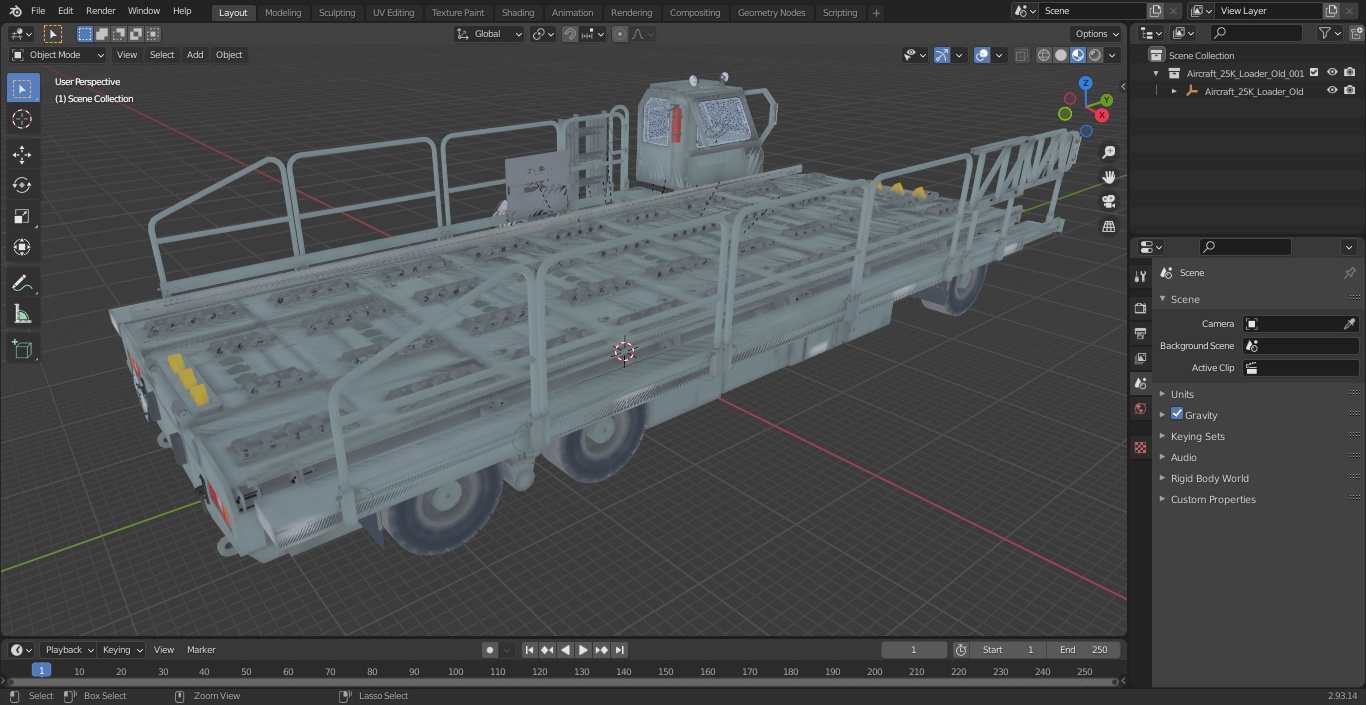Viewport: 1366px width, 705px height.
Task: Open the Options dropdown in viewport
Action: [1096, 34]
